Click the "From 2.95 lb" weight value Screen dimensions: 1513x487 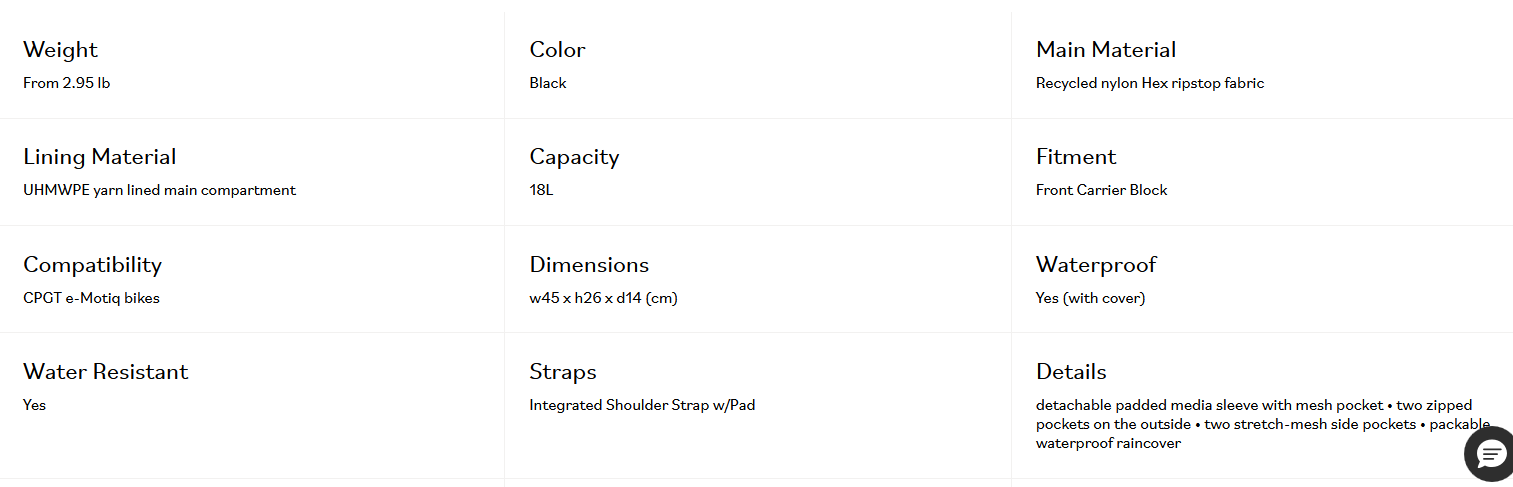point(66,83)
